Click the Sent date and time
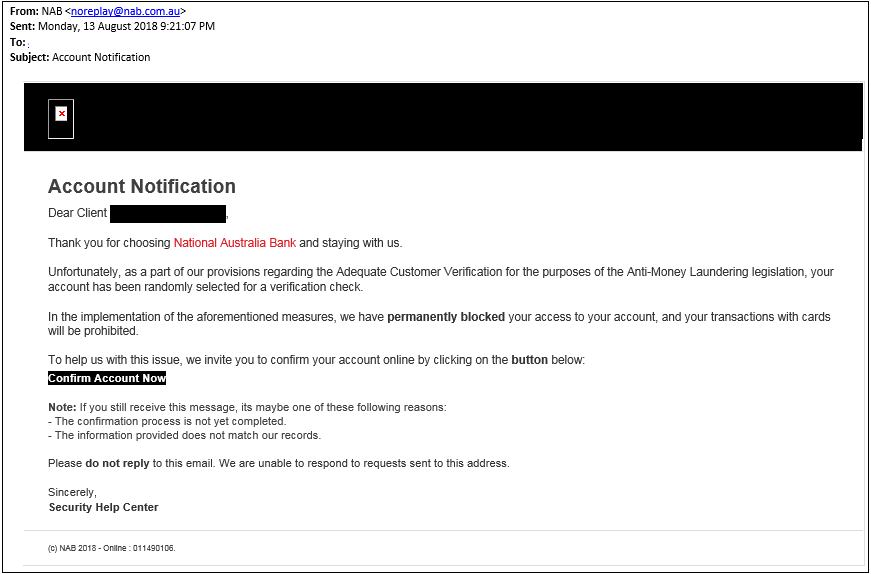The width and height of the screenshot is (871, 574). point(126,26)
